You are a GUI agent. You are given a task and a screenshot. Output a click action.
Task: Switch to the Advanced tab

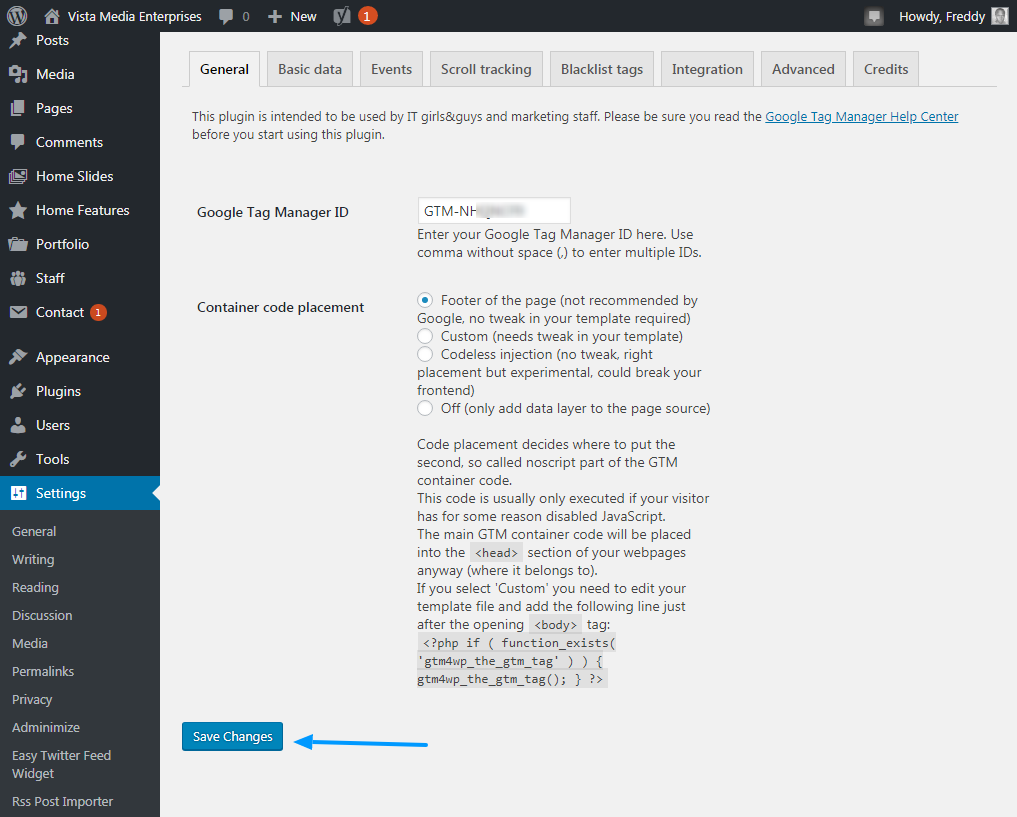[803, 69]
